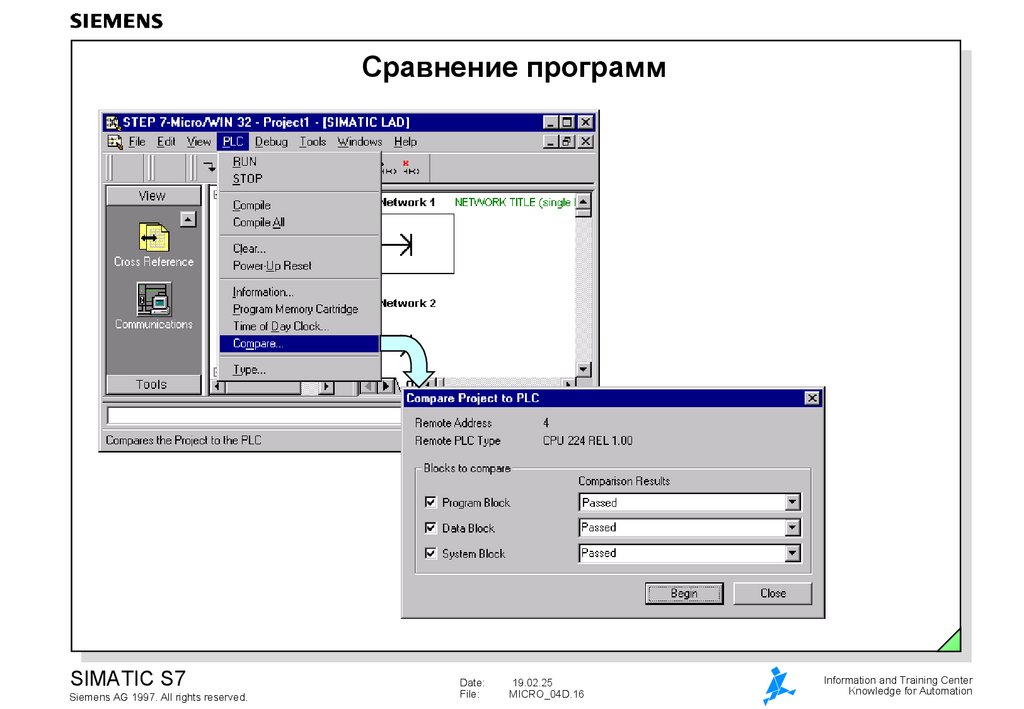
Task: Open the Tools menu in the menu bar
Action: point(313,142)
